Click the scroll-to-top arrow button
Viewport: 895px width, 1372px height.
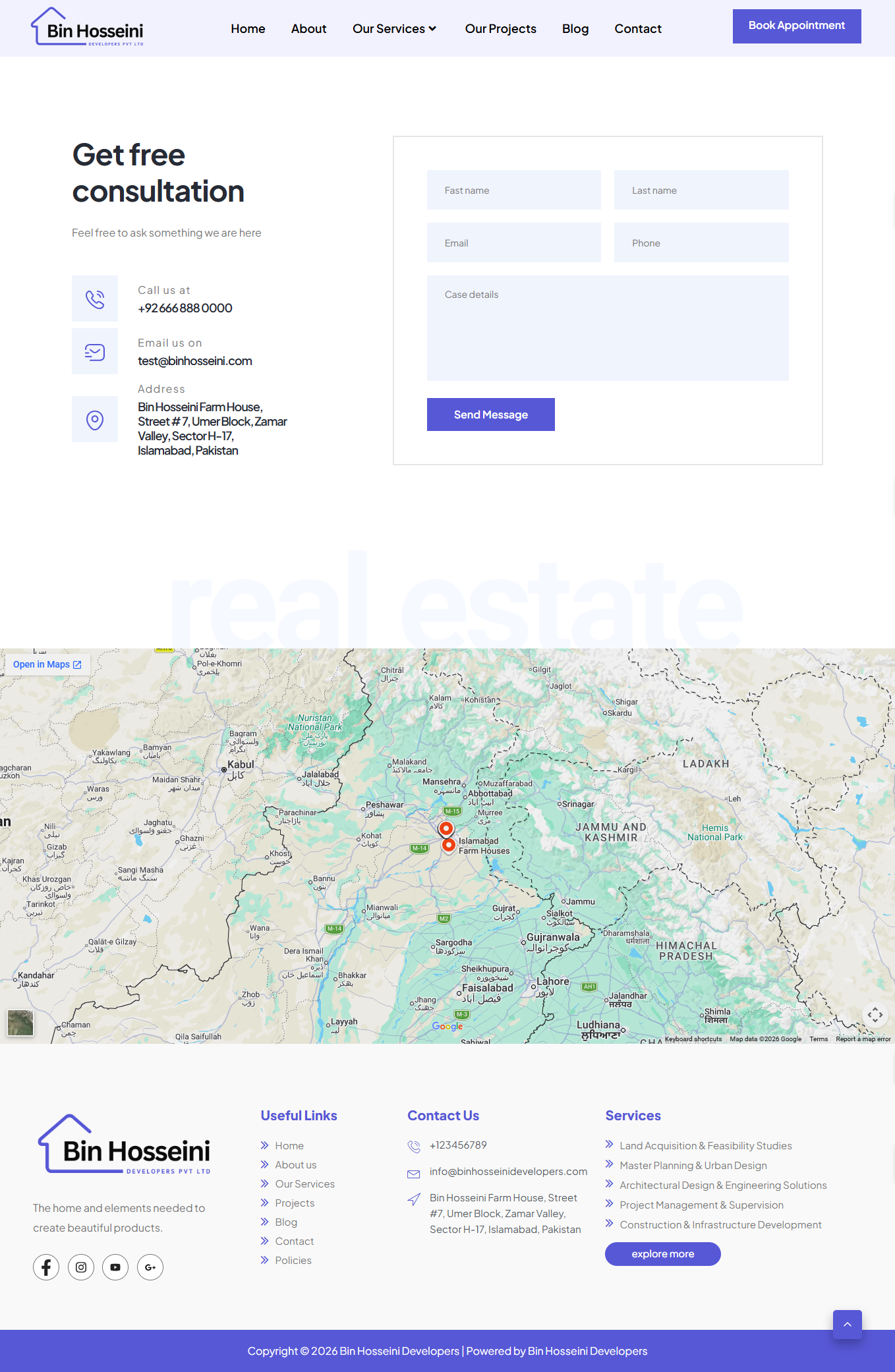coord(847,1324)
